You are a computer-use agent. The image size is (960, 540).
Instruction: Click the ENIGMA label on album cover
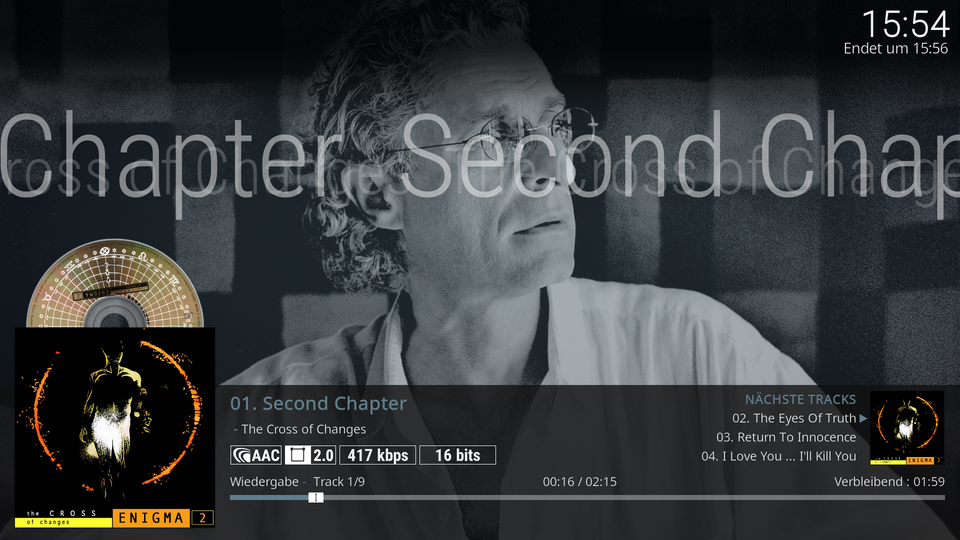pyautogui.click(x=151, y=519)
